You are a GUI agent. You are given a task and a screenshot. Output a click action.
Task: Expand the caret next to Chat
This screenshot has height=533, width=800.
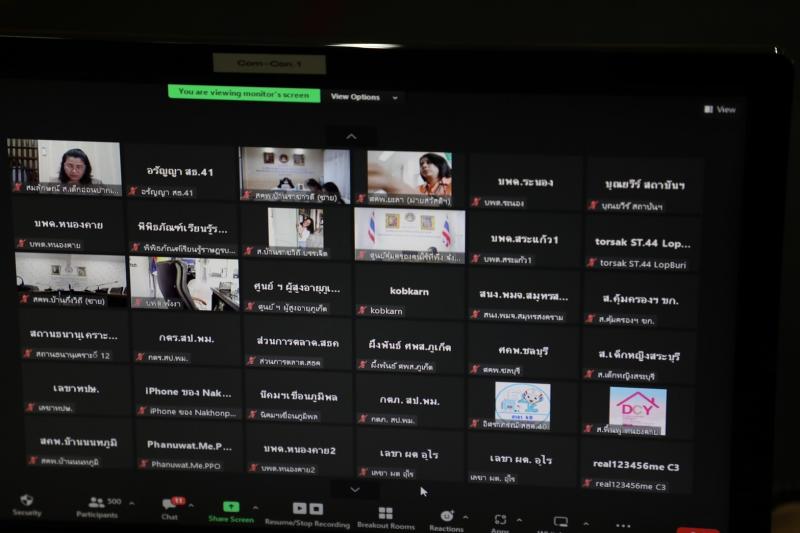[191, 505]
